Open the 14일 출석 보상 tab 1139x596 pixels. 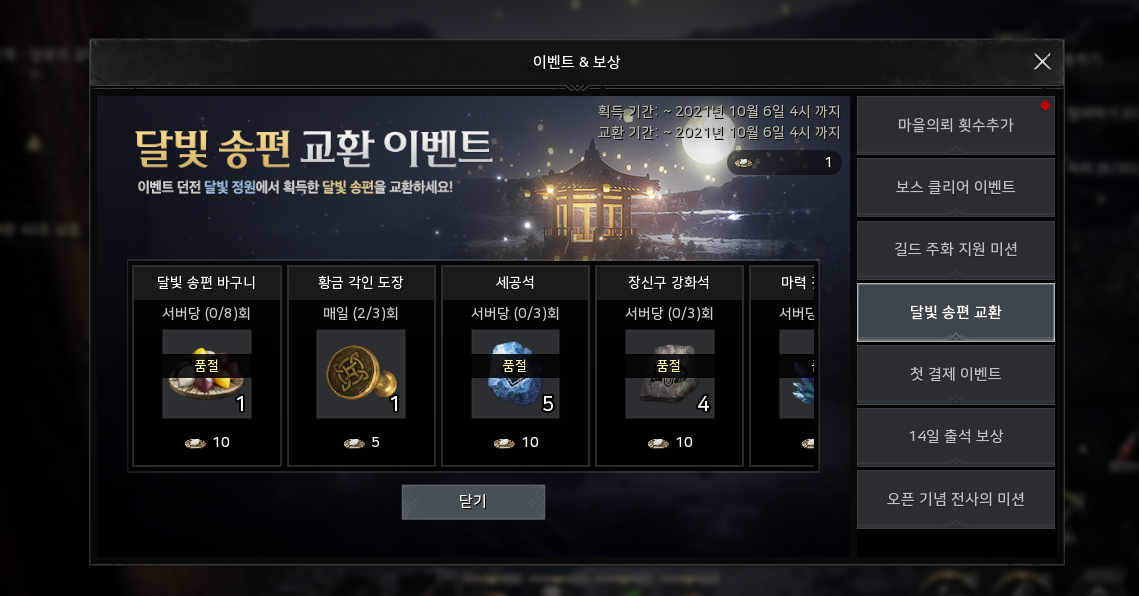[956, 436]
